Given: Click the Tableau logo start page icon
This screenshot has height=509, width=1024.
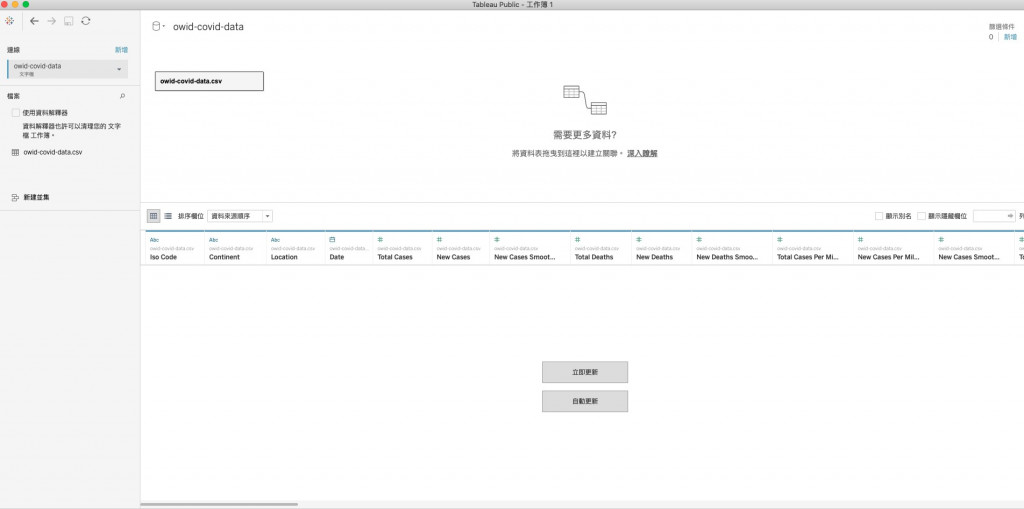Looking at the screenshot, I should tap(9, 21).
